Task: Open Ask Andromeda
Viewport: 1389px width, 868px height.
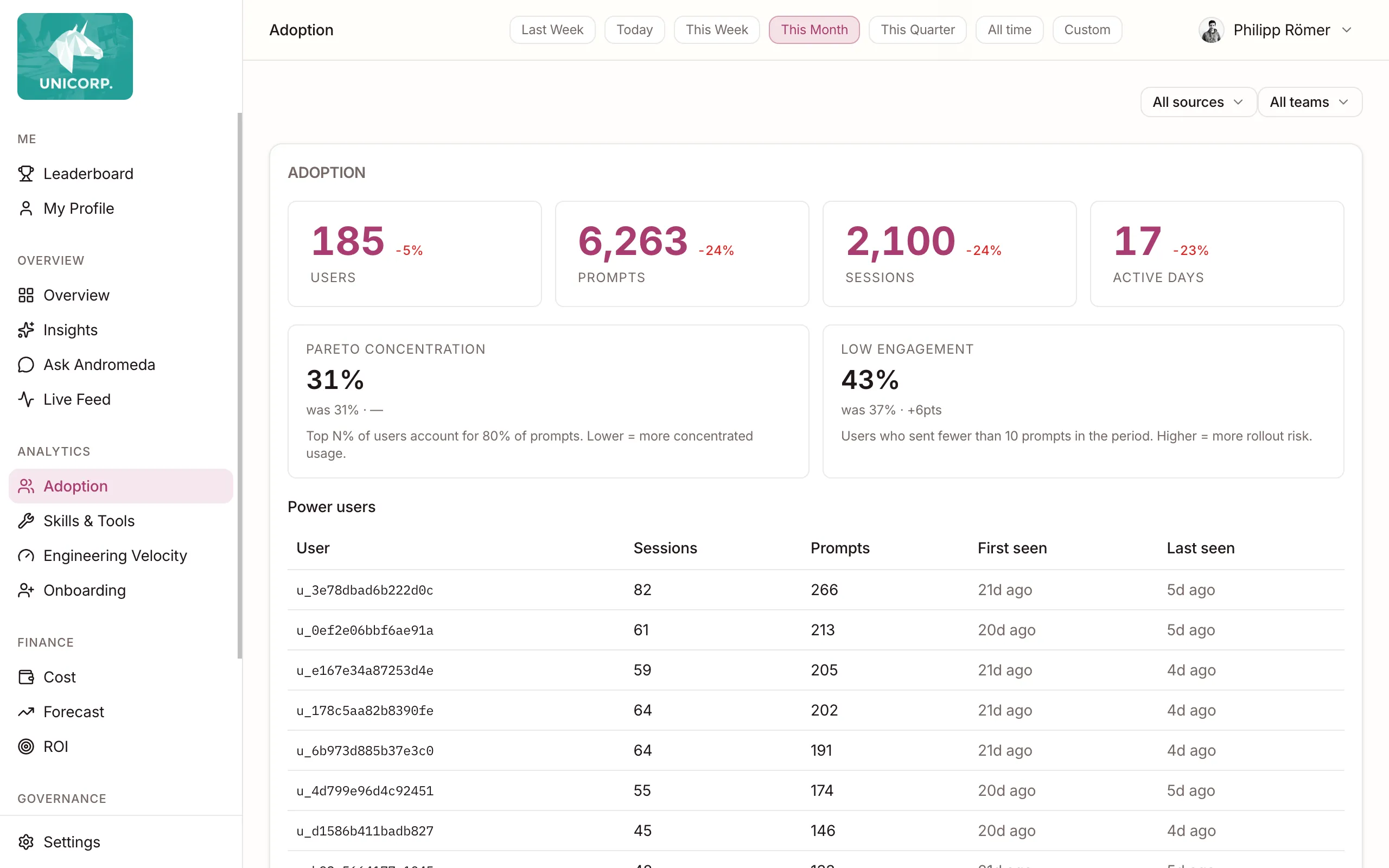Action: [x=120, y=365]
